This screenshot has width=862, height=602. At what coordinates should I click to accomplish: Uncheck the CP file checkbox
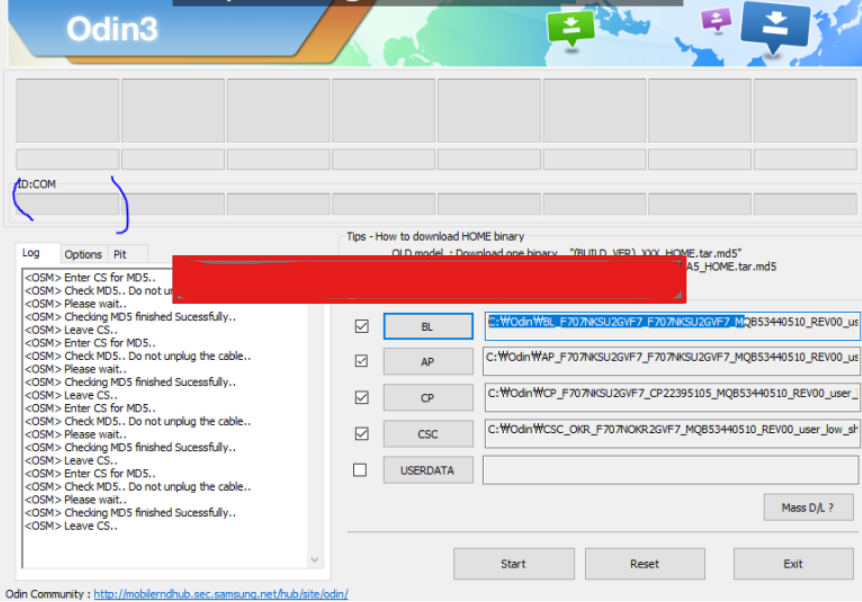pyautogui.click(x=361, y=397)
